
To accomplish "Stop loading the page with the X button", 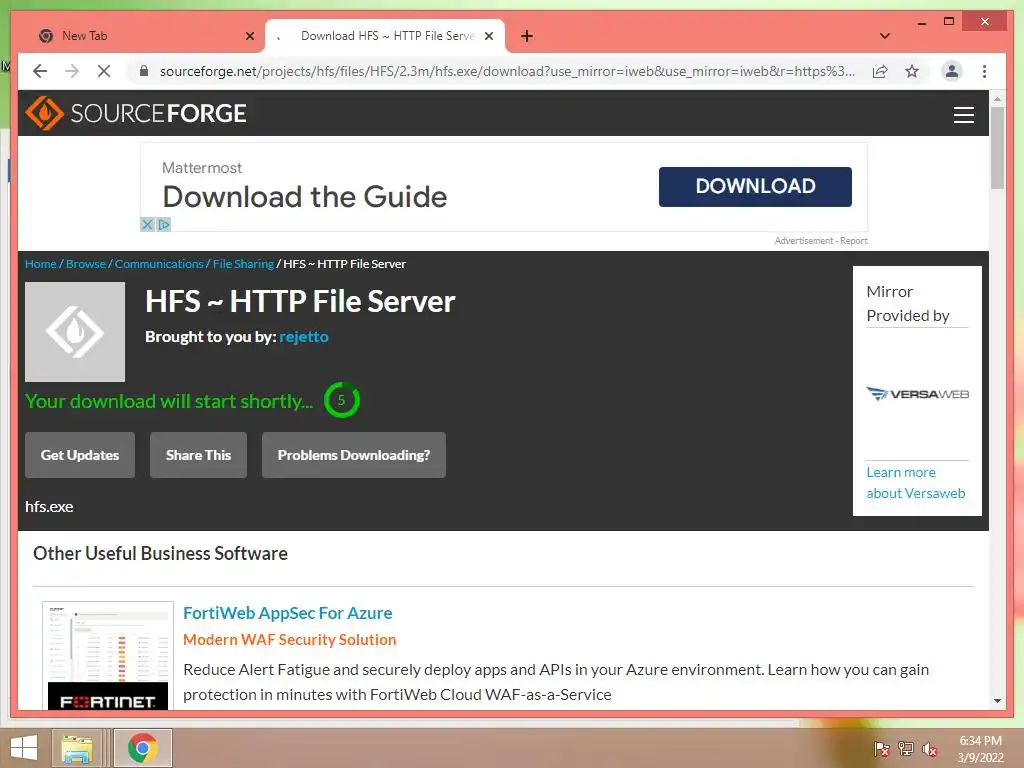I will click(x=104, y=71).
